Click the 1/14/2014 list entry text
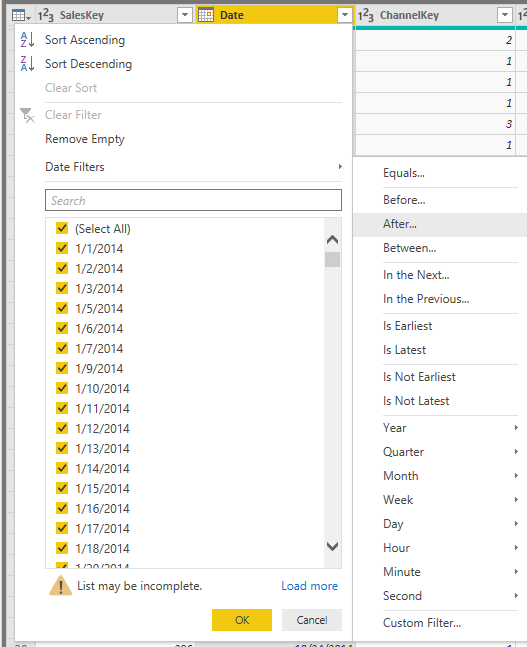This screenshot has width=527, height=647. (102, 468)
